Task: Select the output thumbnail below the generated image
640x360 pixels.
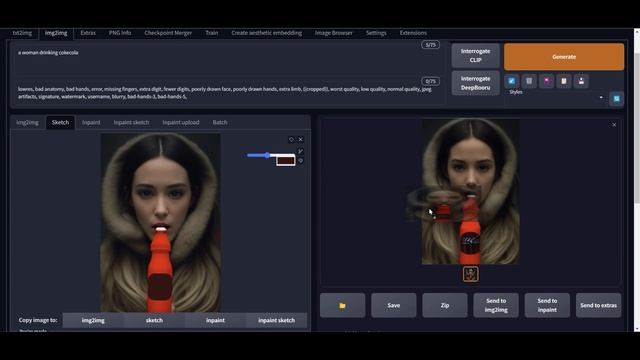Action: click(471, 274)
